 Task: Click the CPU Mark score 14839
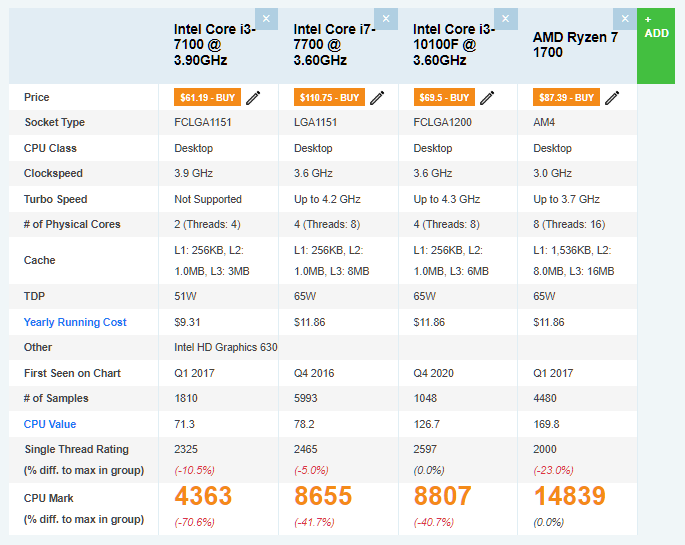(x=570, y=496)
